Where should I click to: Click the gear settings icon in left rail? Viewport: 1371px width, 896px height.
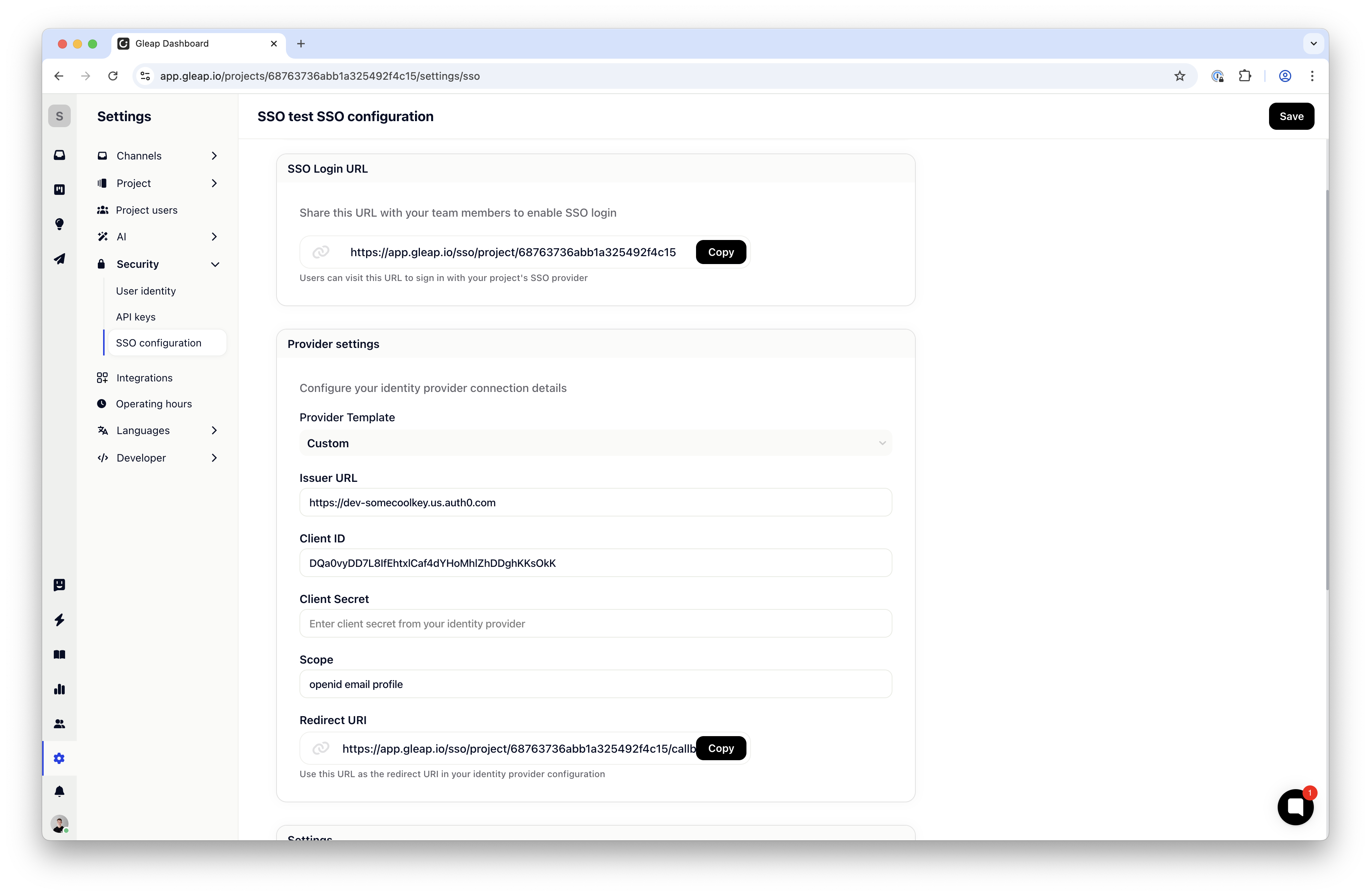[x=59, y=758]
